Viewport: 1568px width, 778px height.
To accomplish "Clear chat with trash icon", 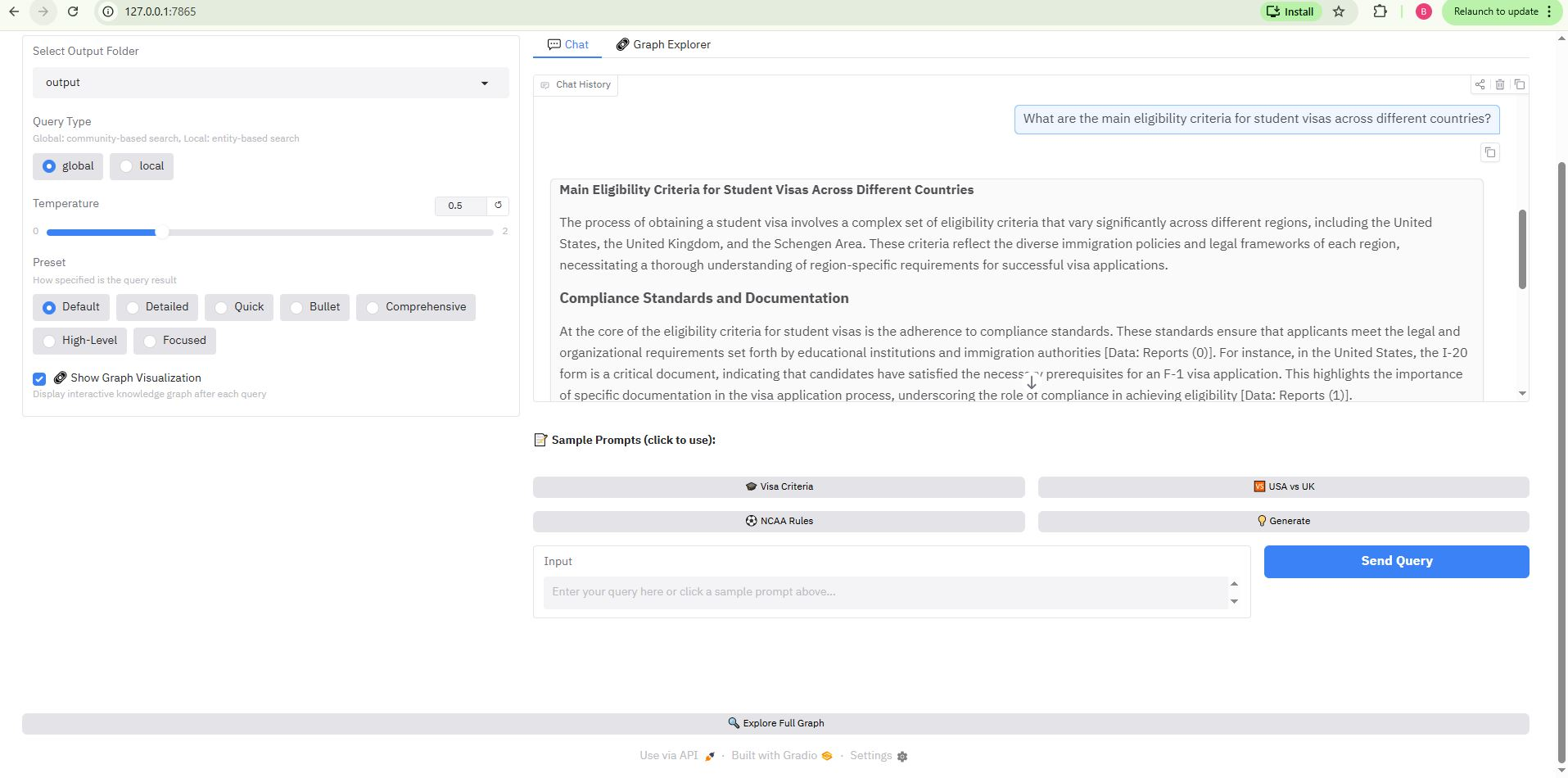I will 1499,84.
